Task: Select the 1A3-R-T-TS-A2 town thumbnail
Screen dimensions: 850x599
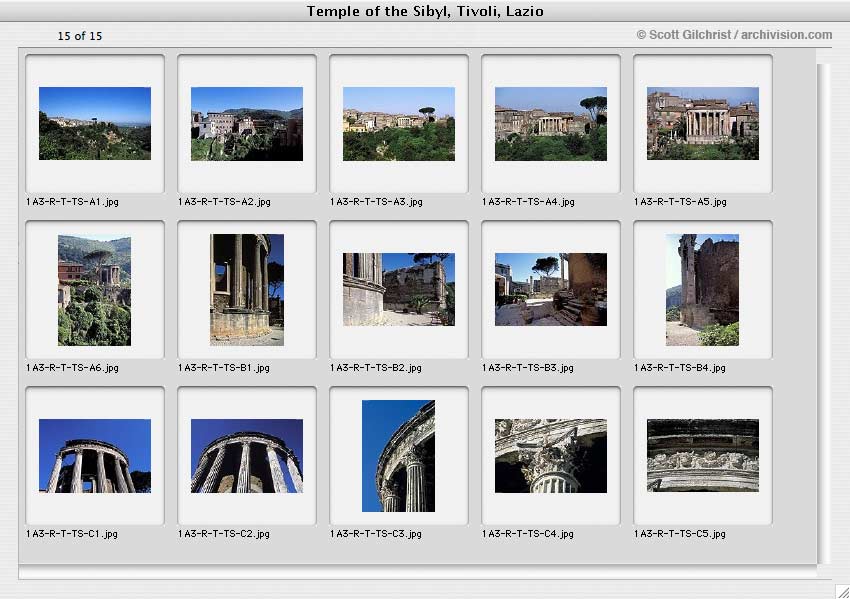Action: 247,124
